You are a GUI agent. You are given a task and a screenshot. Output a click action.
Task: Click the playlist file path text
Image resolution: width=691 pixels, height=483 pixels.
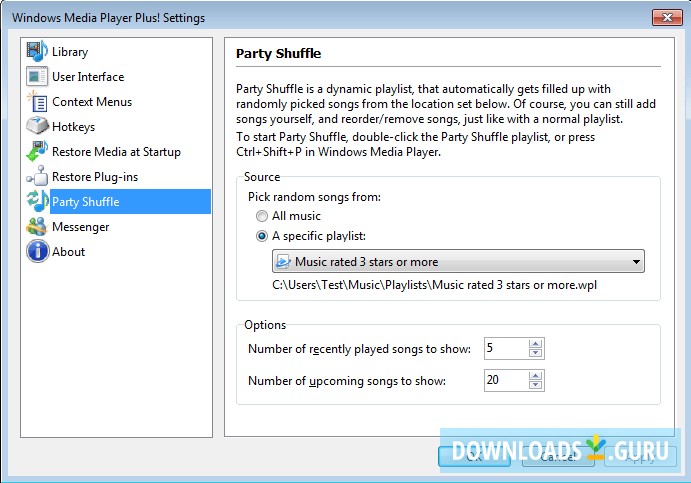pyautogui.click(x=435, y=285)
